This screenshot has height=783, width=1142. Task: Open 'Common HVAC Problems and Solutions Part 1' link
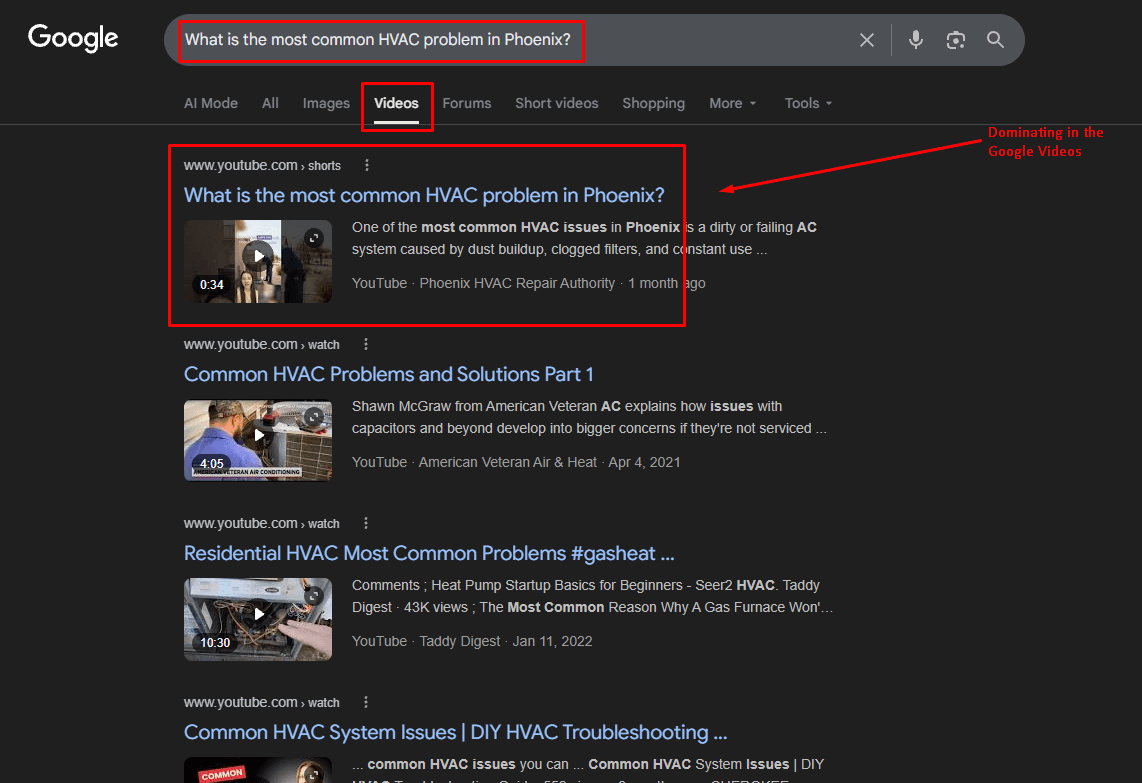point(388,374)
